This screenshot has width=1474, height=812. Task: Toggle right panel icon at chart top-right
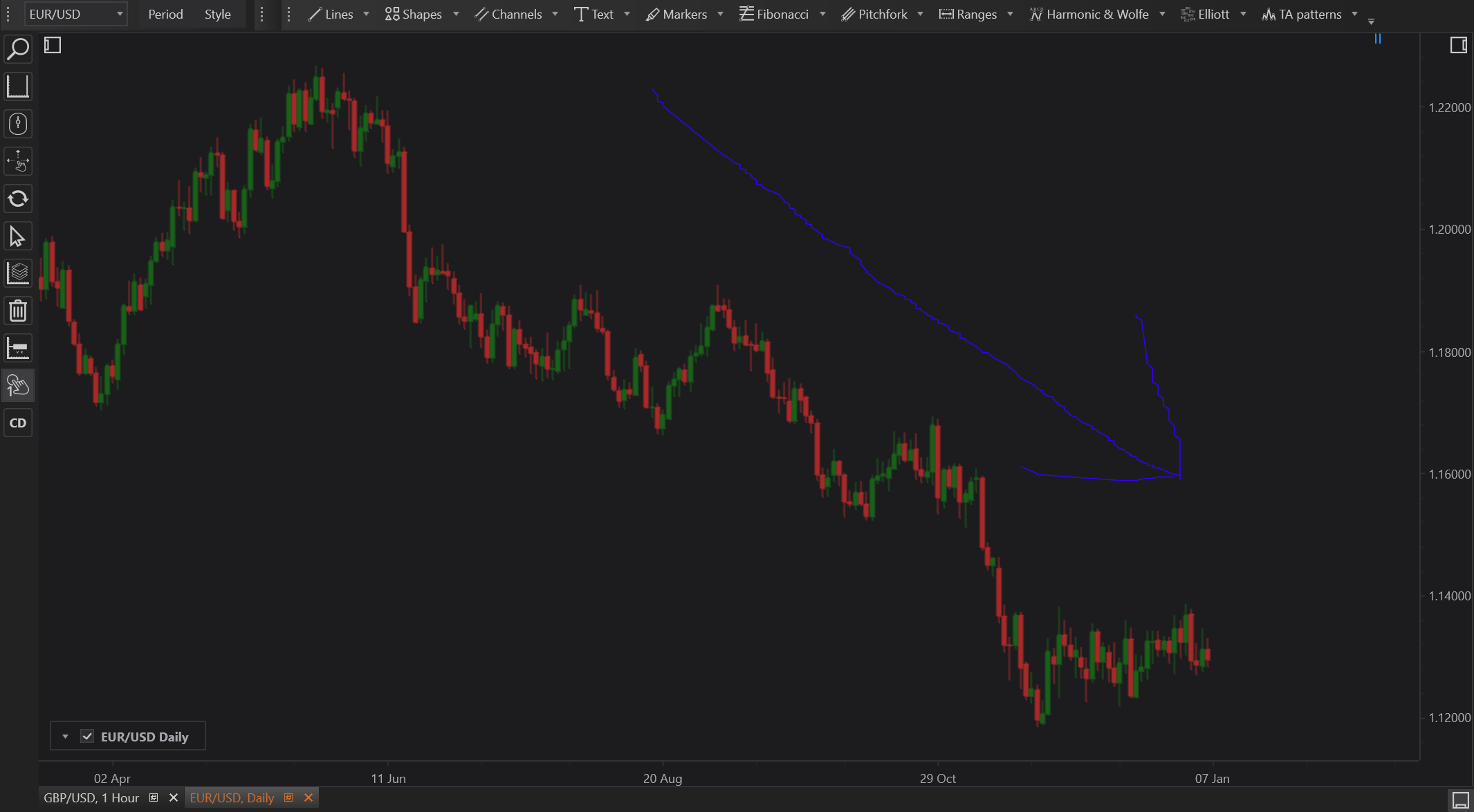(1458, 46)
